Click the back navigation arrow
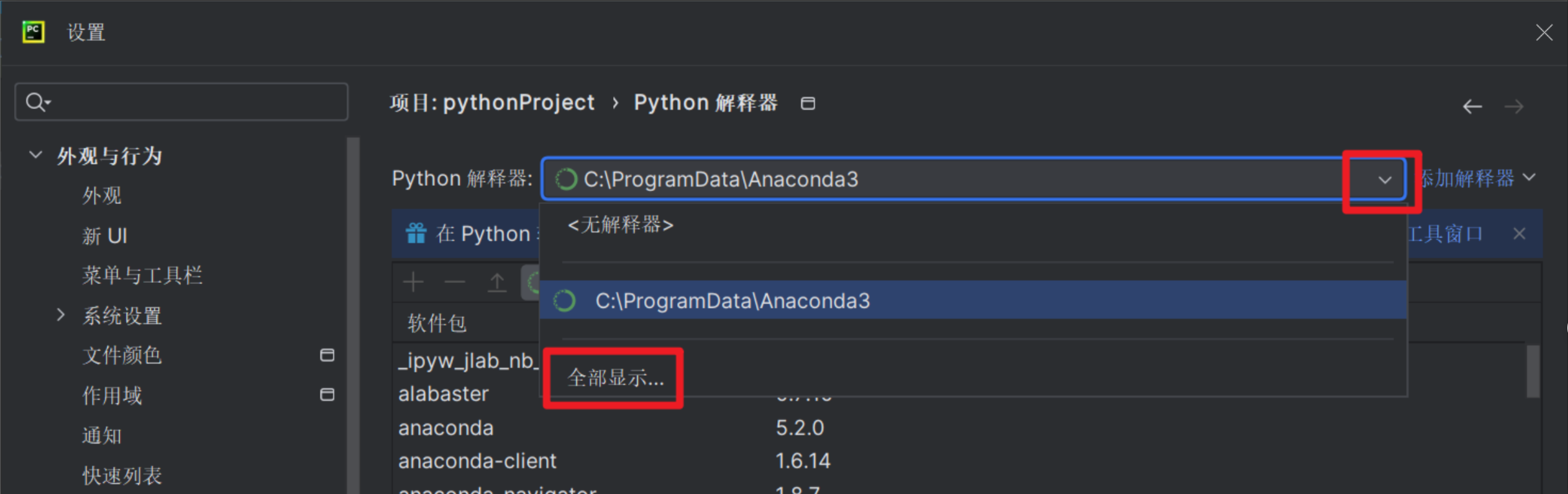The image size is (1568, 494). pyautogui.click(x=1472, y=107)
